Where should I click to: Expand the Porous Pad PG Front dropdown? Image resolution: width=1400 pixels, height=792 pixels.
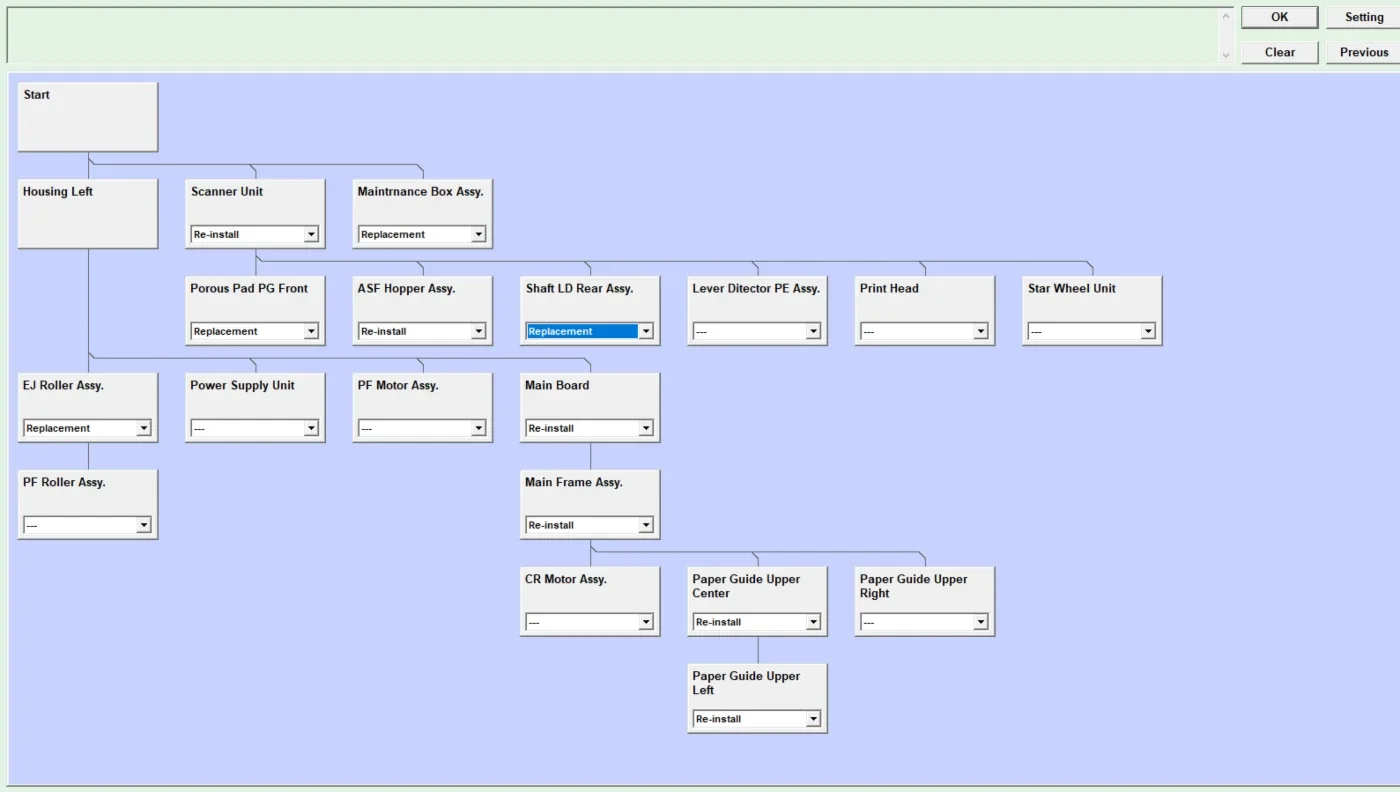click(254, 331)
